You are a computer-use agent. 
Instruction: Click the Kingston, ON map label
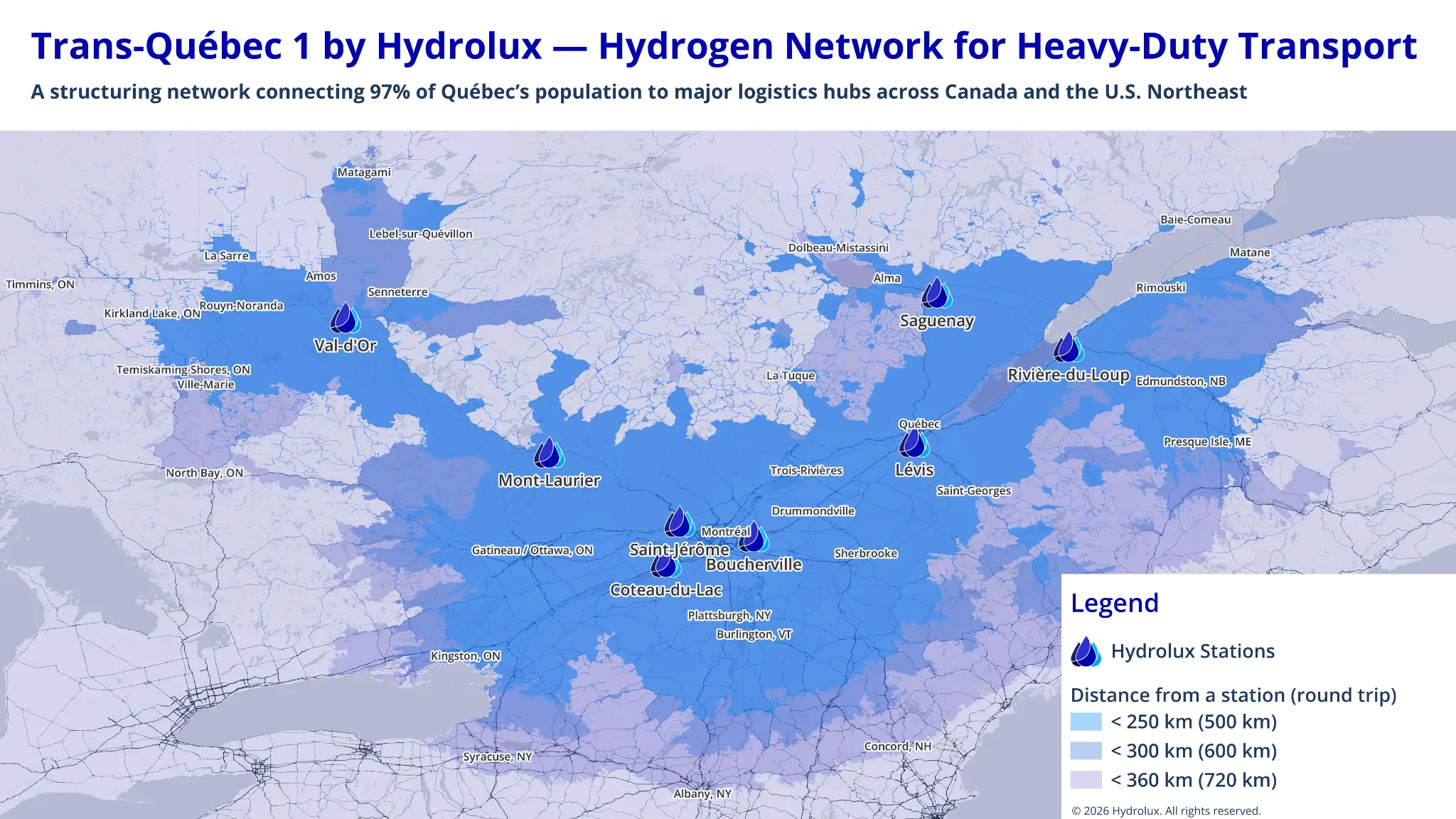click(466, 656)
